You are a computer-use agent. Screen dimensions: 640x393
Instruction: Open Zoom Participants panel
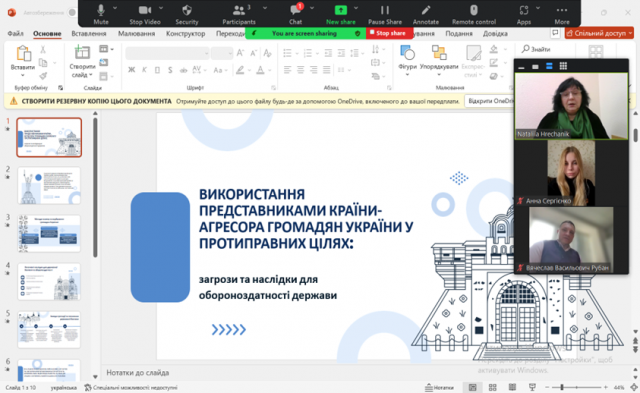[239, 14]
